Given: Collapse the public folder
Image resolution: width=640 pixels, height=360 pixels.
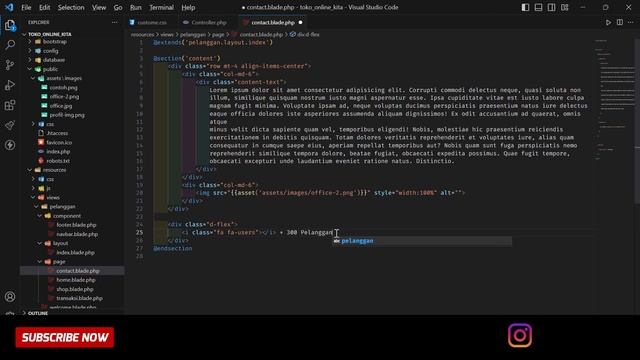Looking at the screenshot, I should (x=50, y=69).
